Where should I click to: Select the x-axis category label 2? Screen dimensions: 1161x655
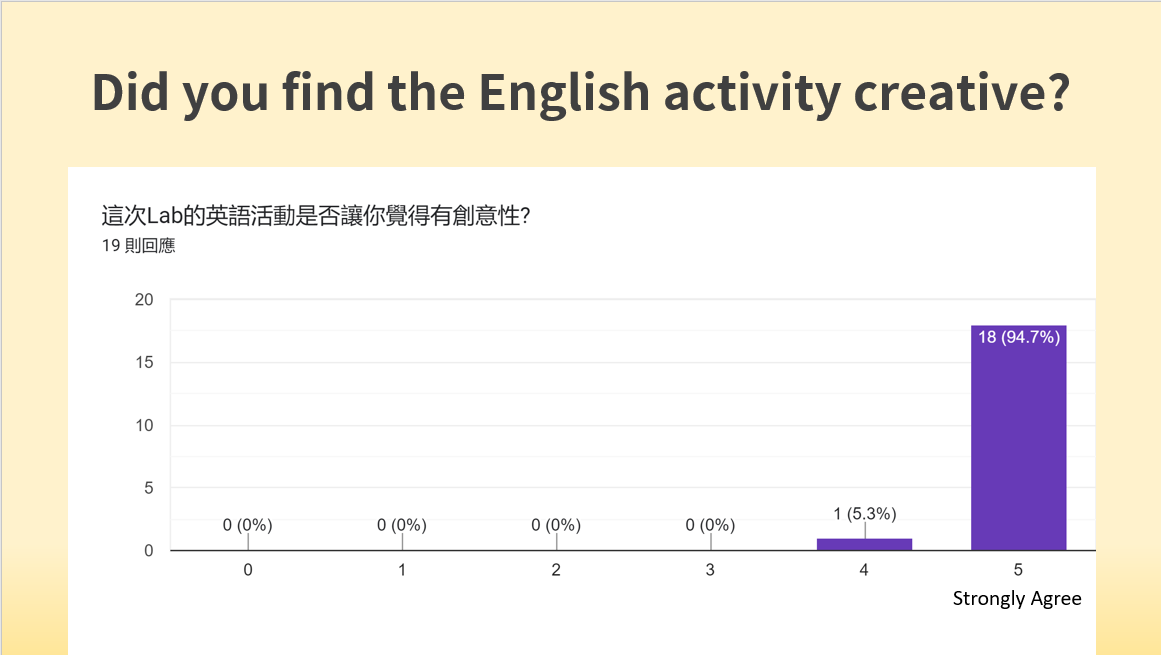point(556,570)
